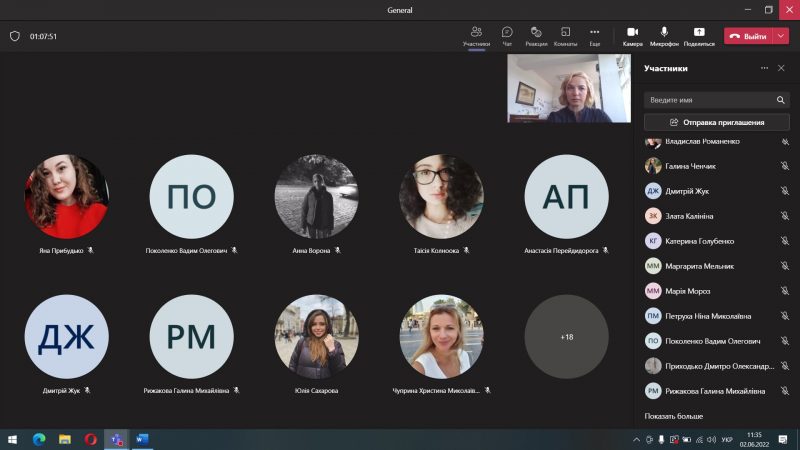
Task: Click the Поделиться share screen icon
Action: click(699, 36)
